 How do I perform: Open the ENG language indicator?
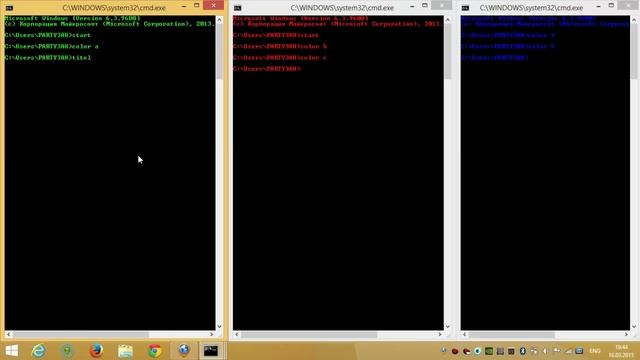pyautogui.click(x=595, y=351)
